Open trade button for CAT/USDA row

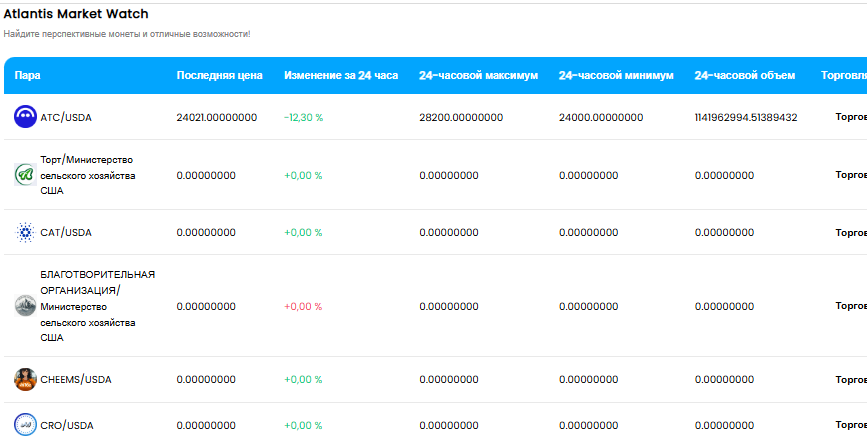(x=851, y=232)
